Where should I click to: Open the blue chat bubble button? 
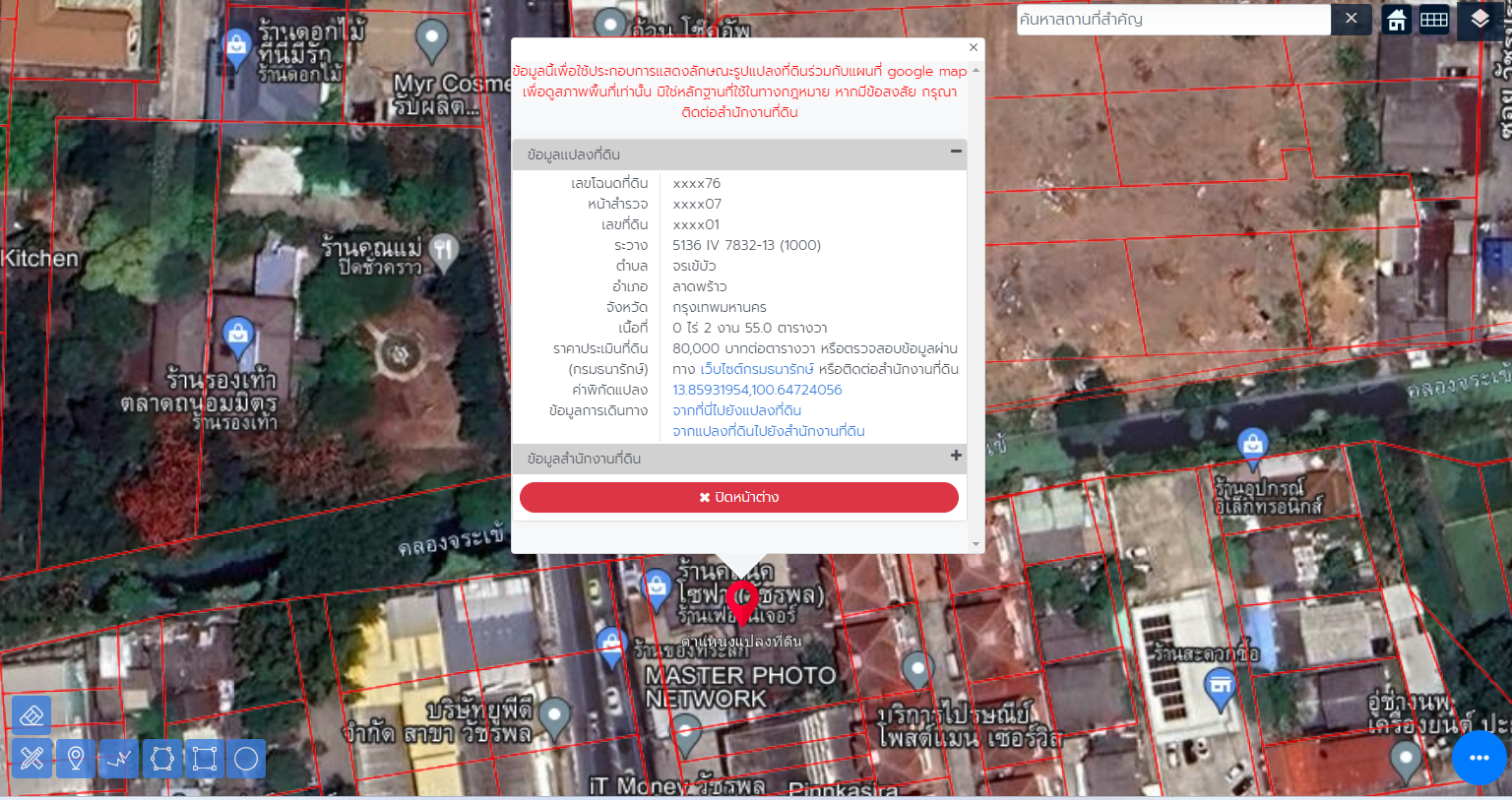point(1480,758)
